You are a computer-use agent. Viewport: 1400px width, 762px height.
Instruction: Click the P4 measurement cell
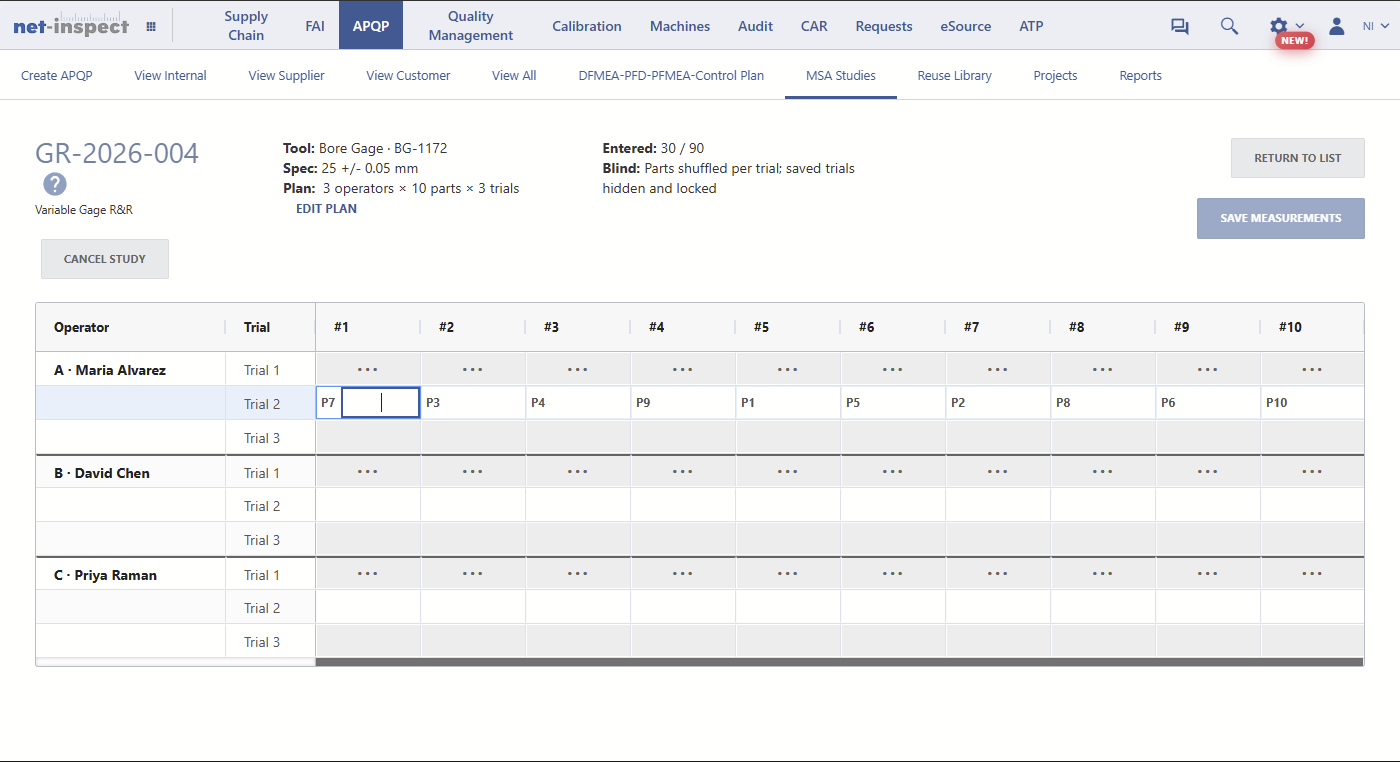(578, 403)
